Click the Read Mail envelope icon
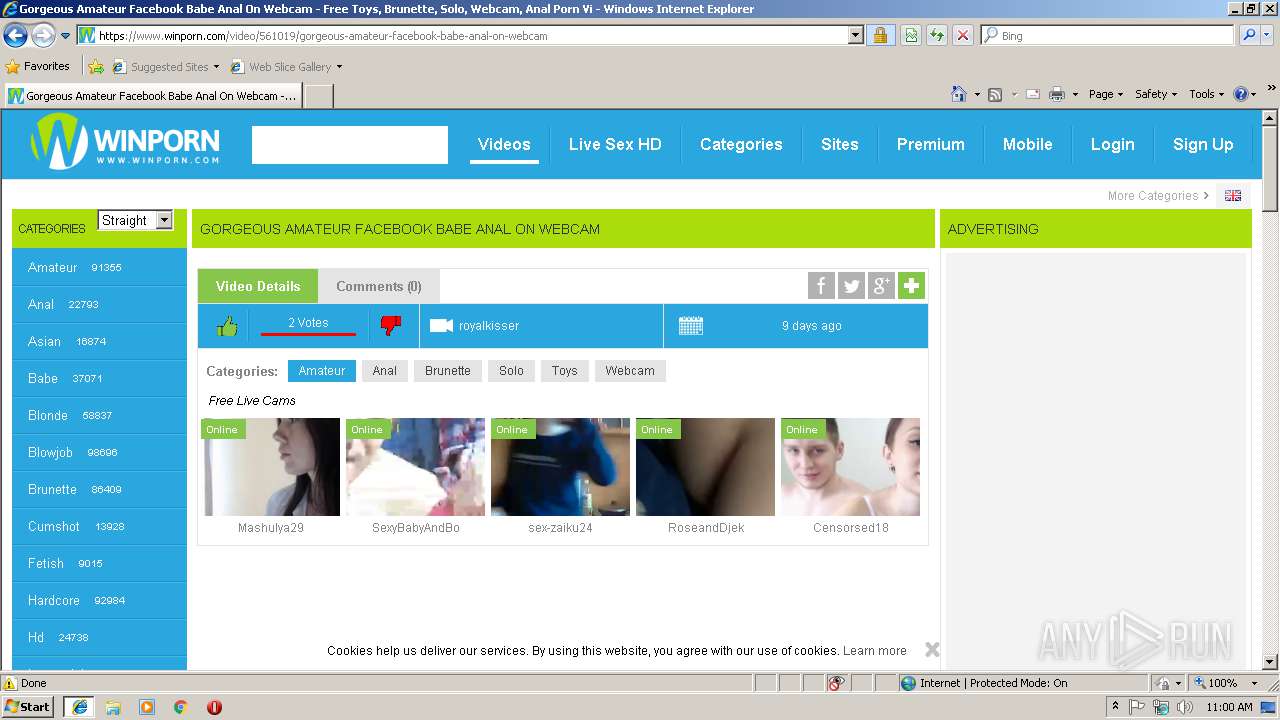 1033,94
